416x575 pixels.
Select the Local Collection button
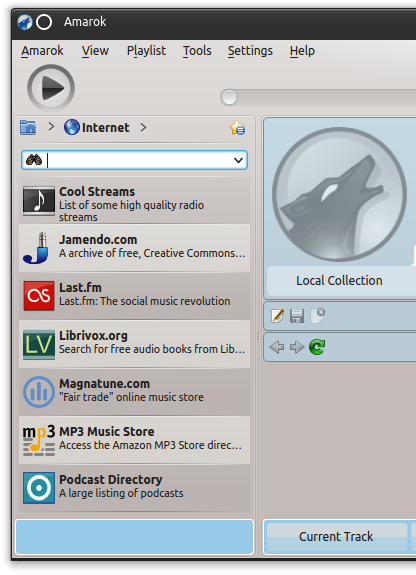pyautogui.click(x=339, y=281)
